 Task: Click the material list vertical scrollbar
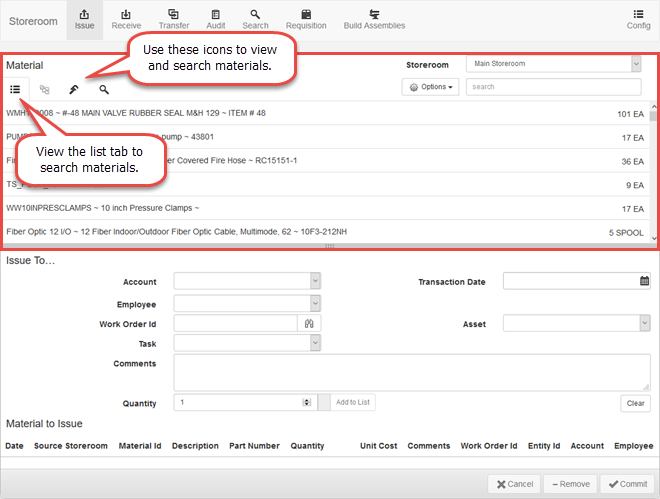[654, 170]
